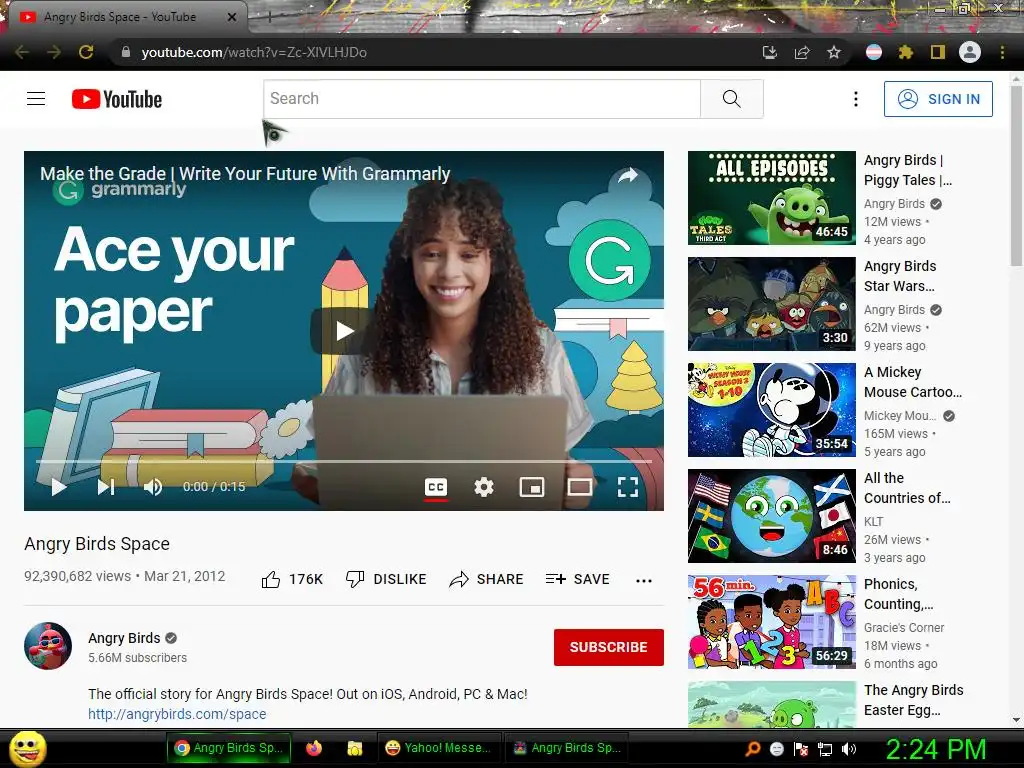Viewport: 1024px width, 768px height.
Task: Click the taskbar clock 2:24 PM
Action: 935,749
